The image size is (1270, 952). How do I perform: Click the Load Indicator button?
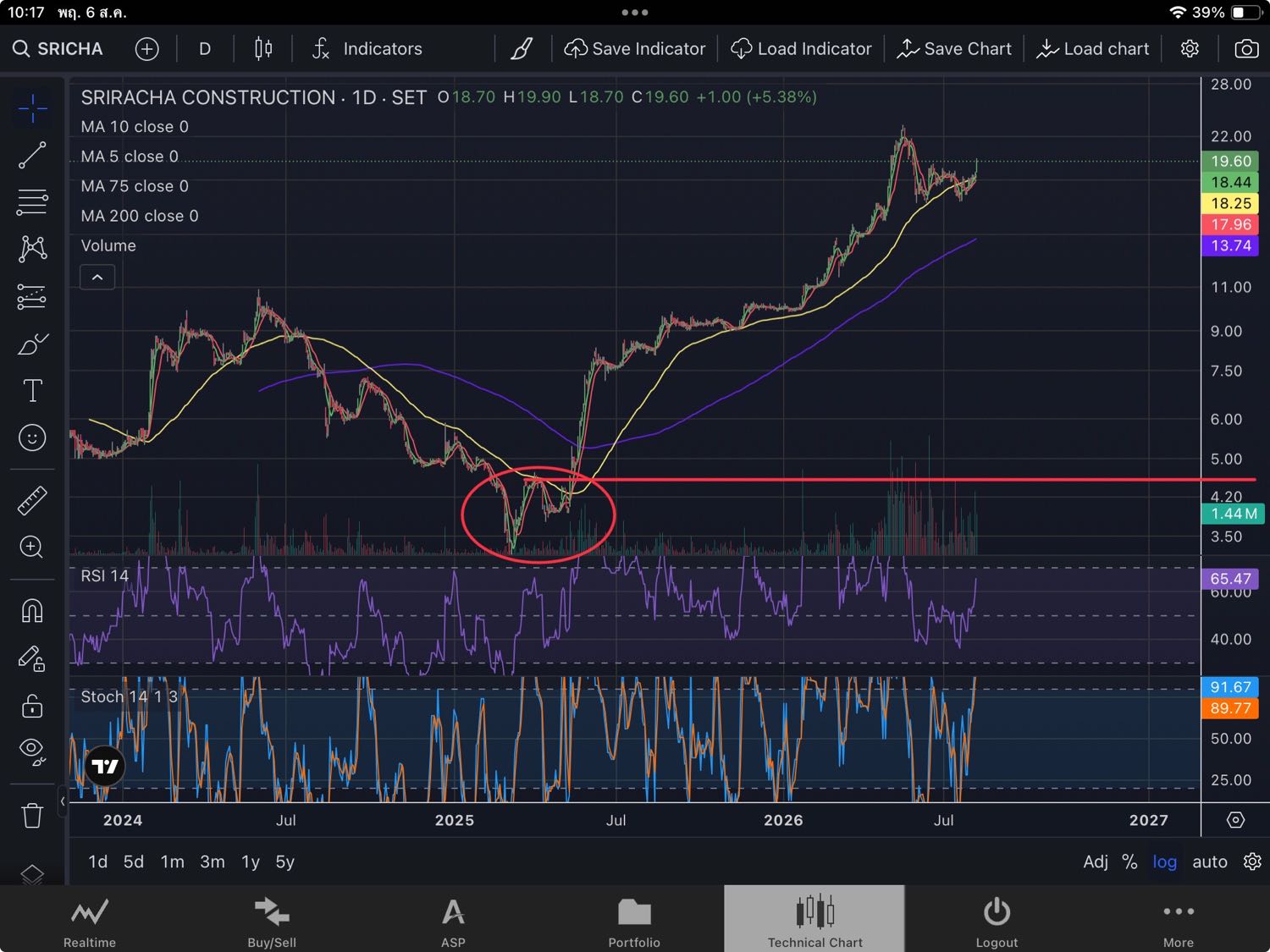801,49
